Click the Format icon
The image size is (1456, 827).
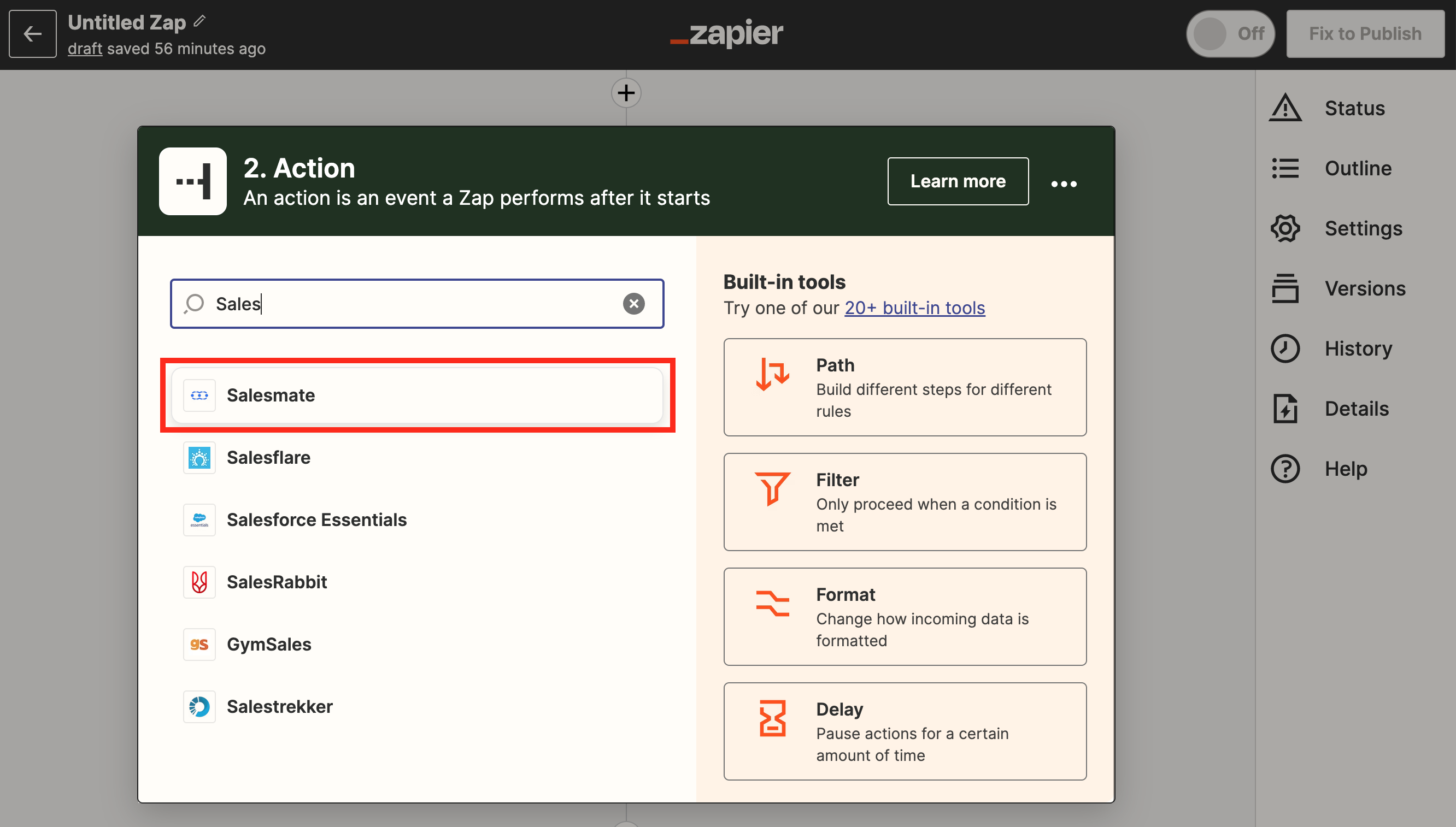[x=772, y=603]
